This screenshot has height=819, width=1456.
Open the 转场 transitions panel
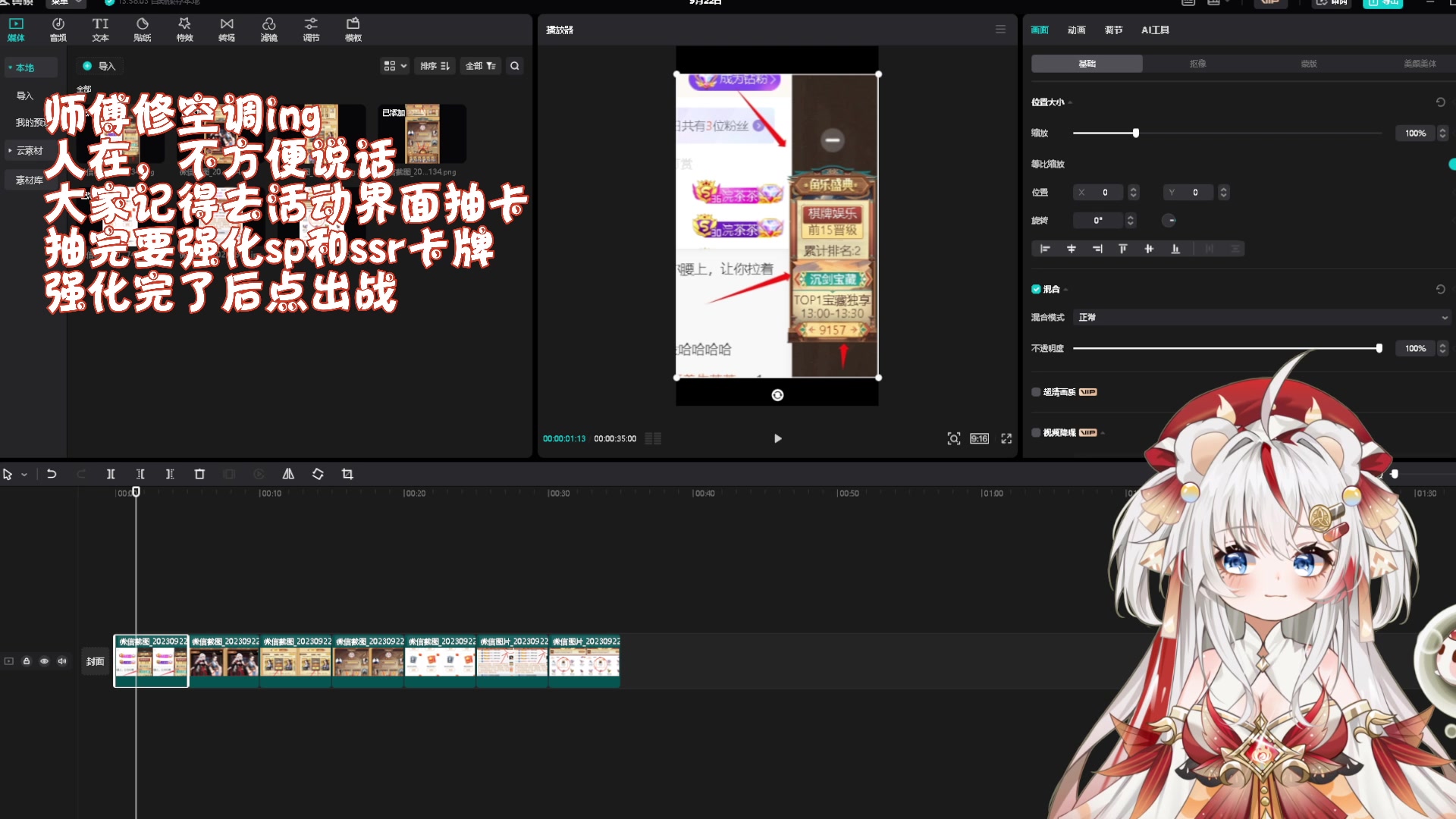pyautogui.click(x=227, y=30)
